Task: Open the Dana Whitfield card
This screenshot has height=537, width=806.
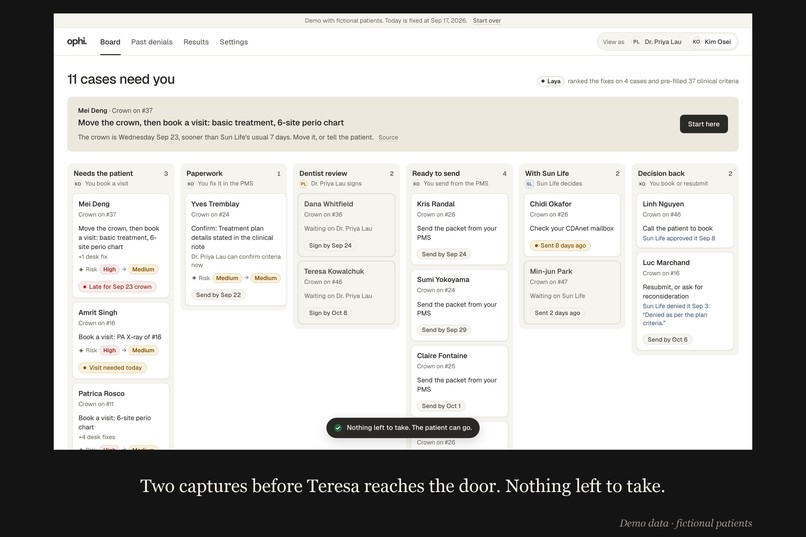Action: click(x=346, y=225)
